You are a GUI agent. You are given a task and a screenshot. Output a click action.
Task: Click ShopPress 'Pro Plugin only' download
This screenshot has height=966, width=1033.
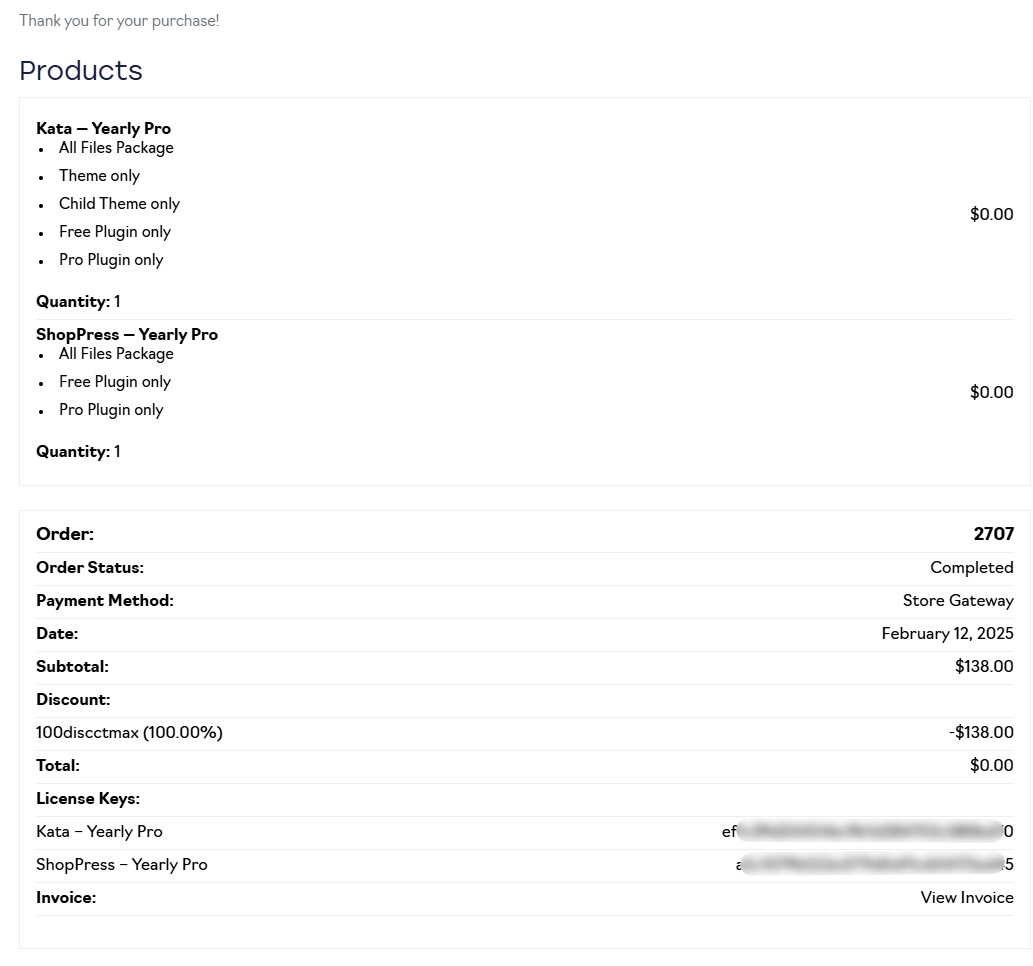111,410
